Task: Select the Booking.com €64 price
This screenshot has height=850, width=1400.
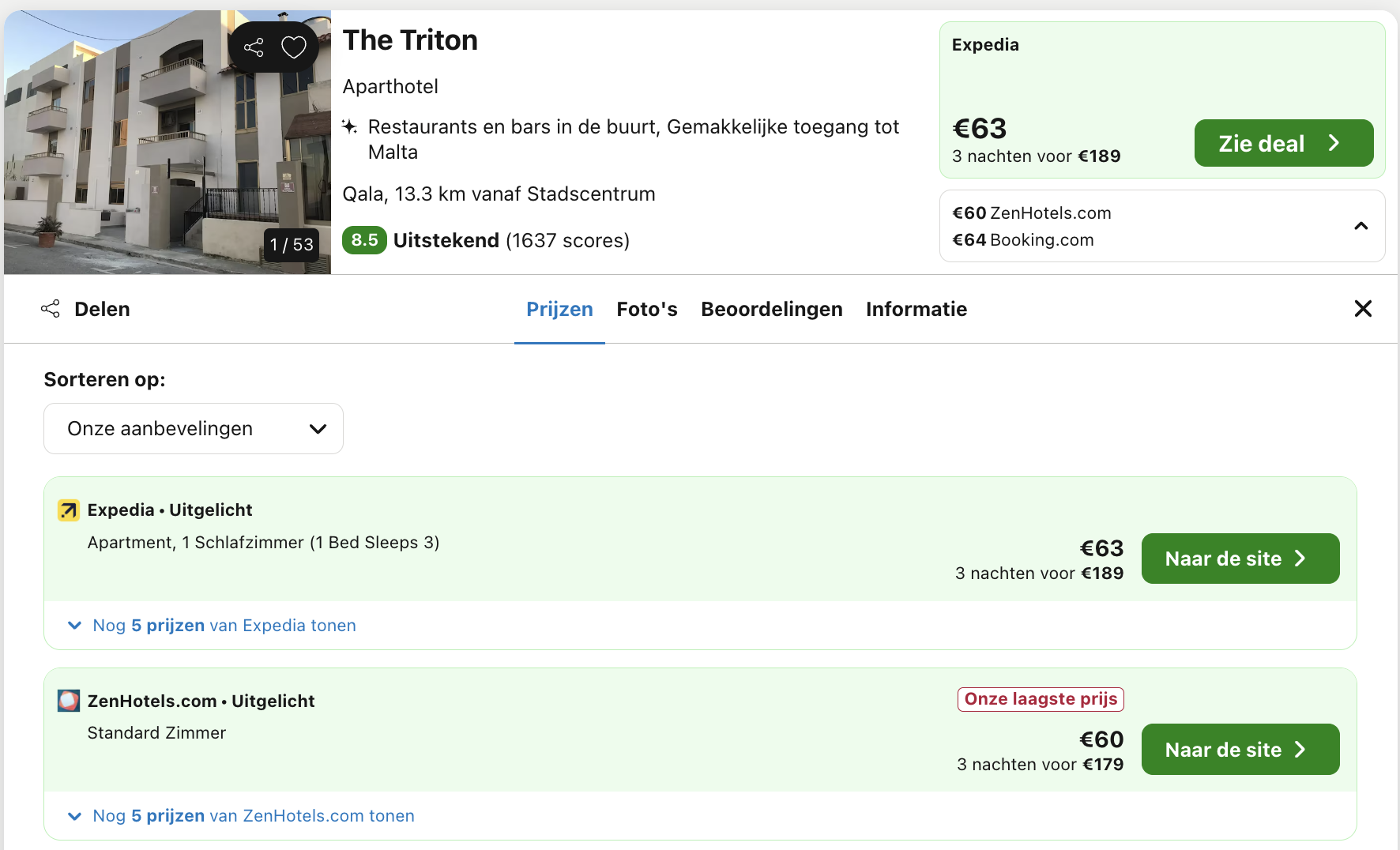Action: click(x=1023, y=240)
